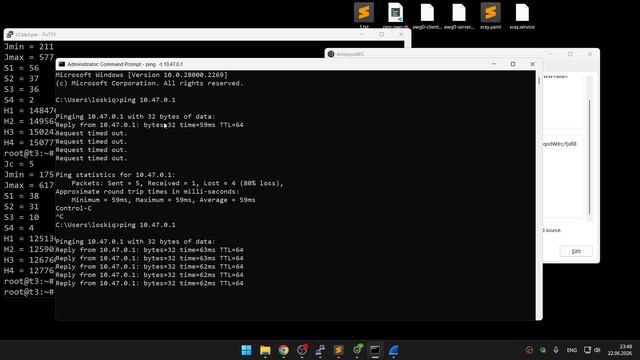The height and width of the screenshot is (360, 640).
Task: Click "S4 = 2" in PuTTY terminal
Action: click(x=19, y=100)
